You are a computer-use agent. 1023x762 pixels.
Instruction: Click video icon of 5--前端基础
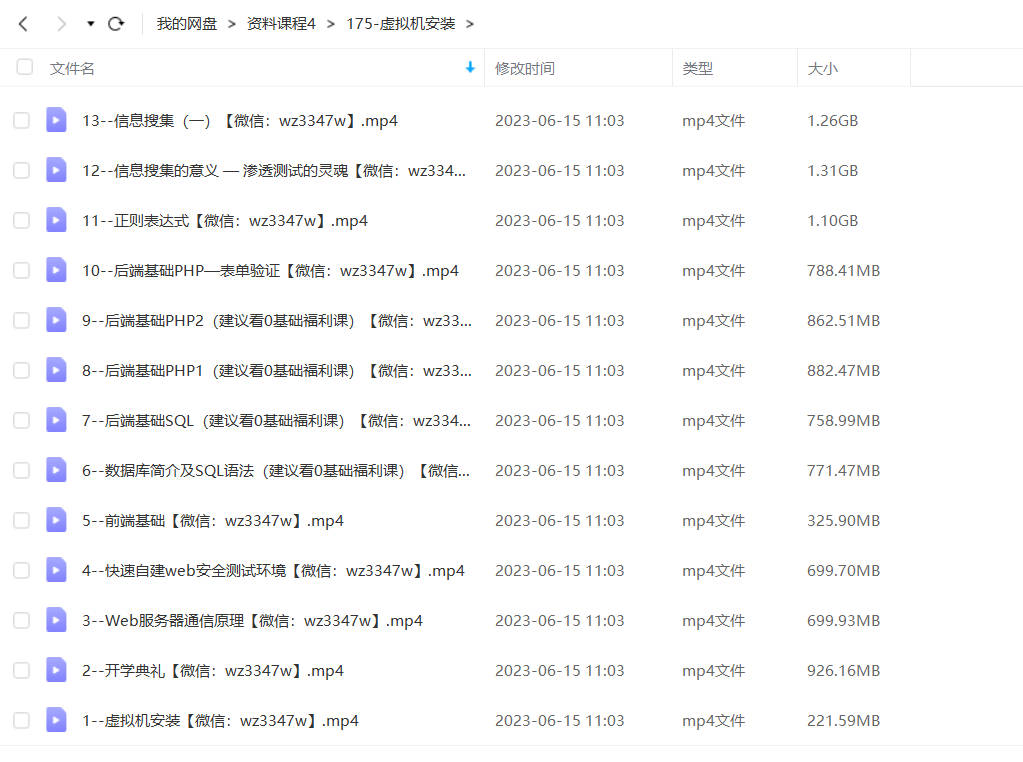56,520
